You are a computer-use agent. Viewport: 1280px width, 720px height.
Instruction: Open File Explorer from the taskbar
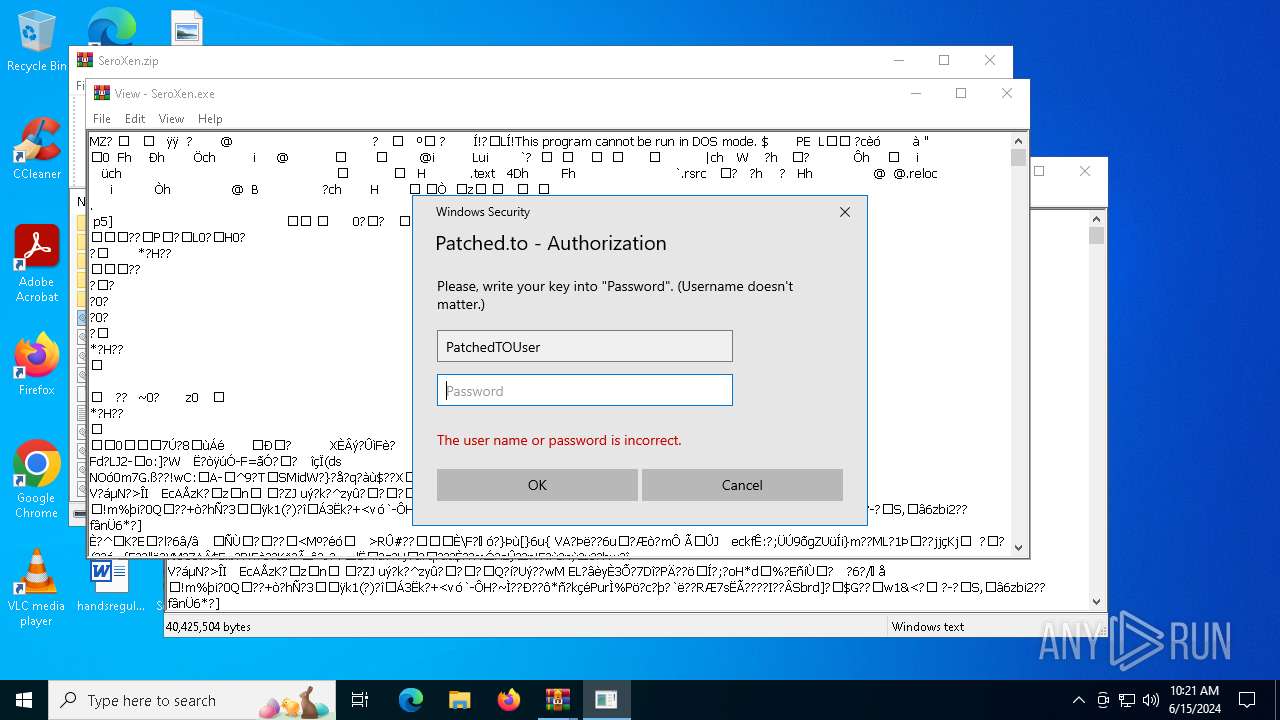(x=459, y=700)
